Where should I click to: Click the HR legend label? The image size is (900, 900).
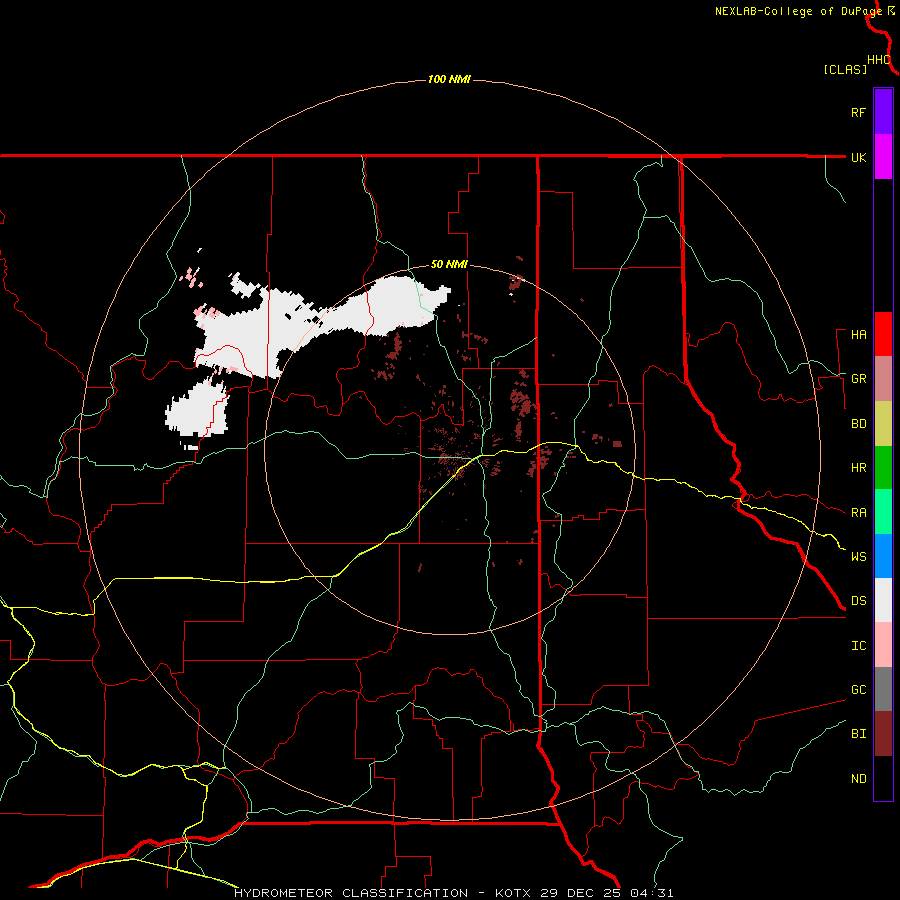(x=858, y=468)
